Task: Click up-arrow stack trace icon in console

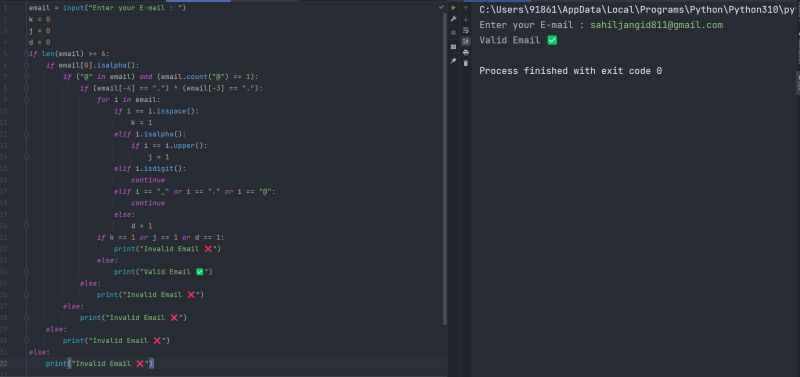Action: point(465,8)
